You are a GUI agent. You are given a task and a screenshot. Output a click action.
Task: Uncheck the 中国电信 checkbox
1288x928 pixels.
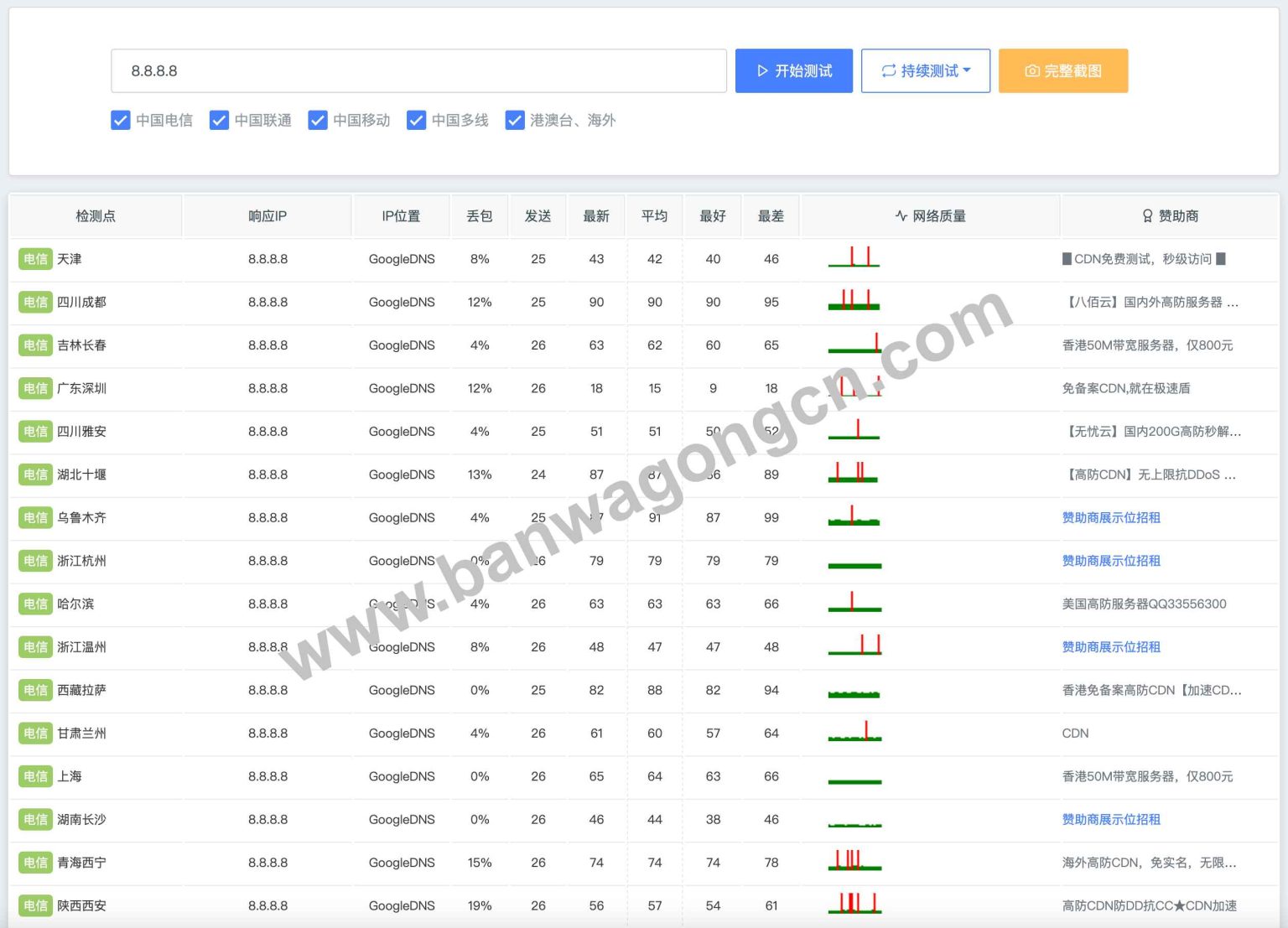(x=121, y=120)
